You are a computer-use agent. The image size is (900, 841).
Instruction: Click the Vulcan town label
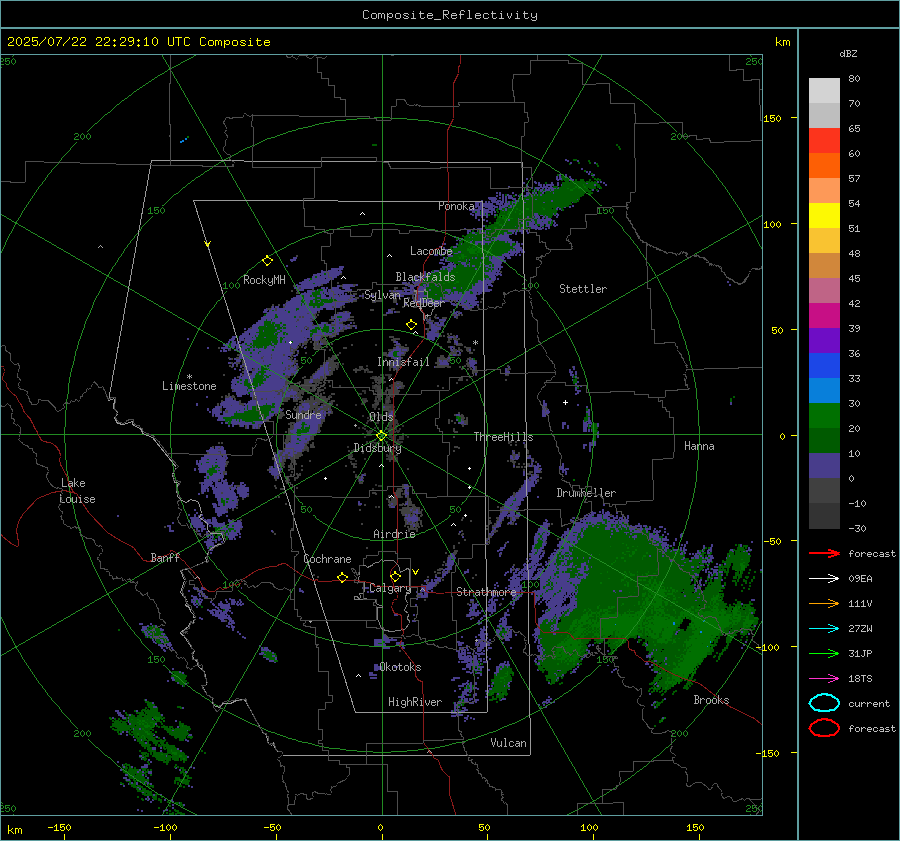click(509, 743)
